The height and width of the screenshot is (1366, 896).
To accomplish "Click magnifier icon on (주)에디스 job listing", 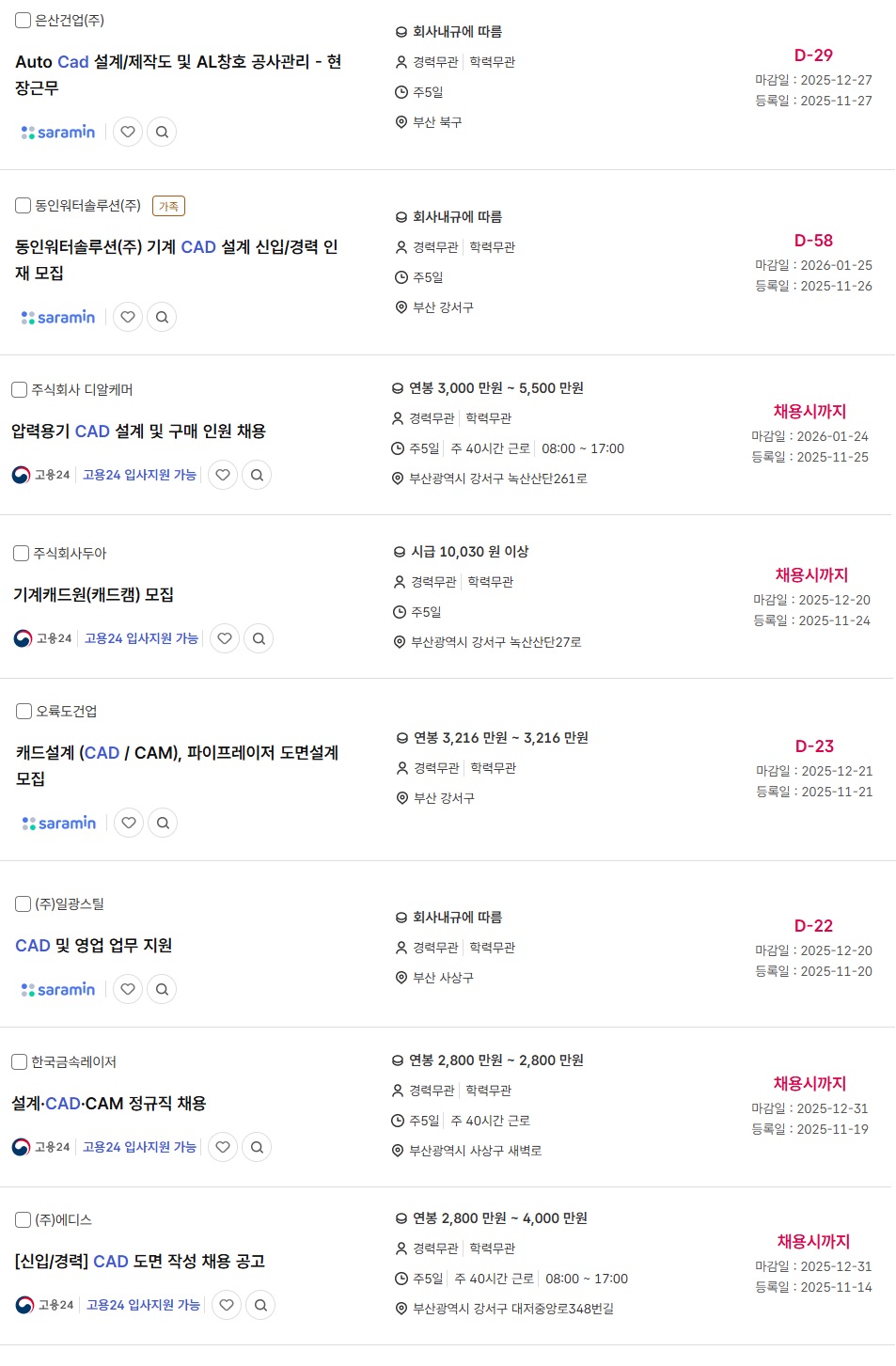I will 260,1305.
